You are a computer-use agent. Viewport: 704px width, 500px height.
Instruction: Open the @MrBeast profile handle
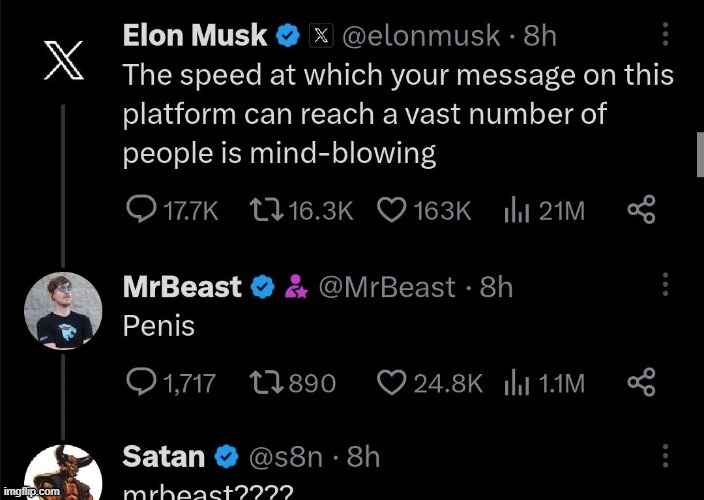387,287
